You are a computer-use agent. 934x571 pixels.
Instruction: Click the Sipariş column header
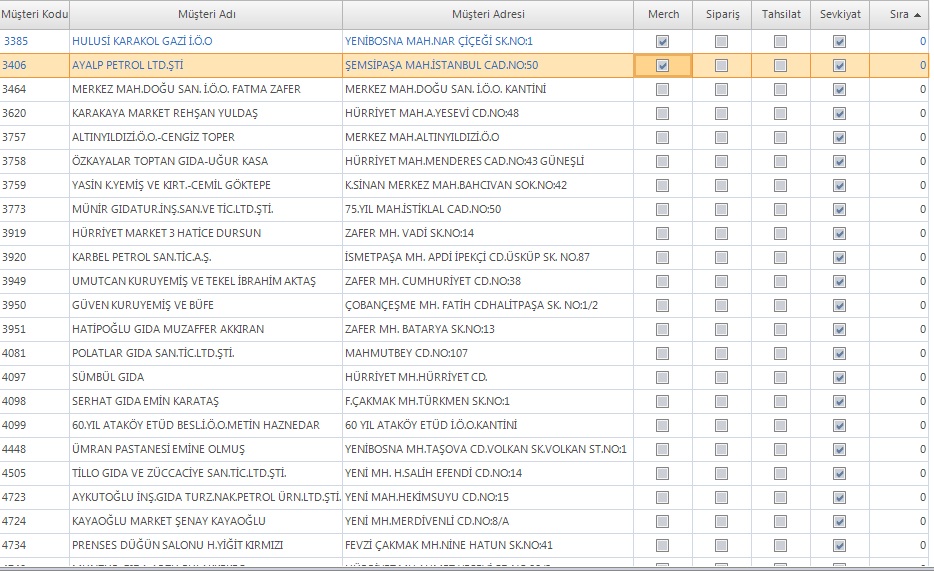click(722, 14)
